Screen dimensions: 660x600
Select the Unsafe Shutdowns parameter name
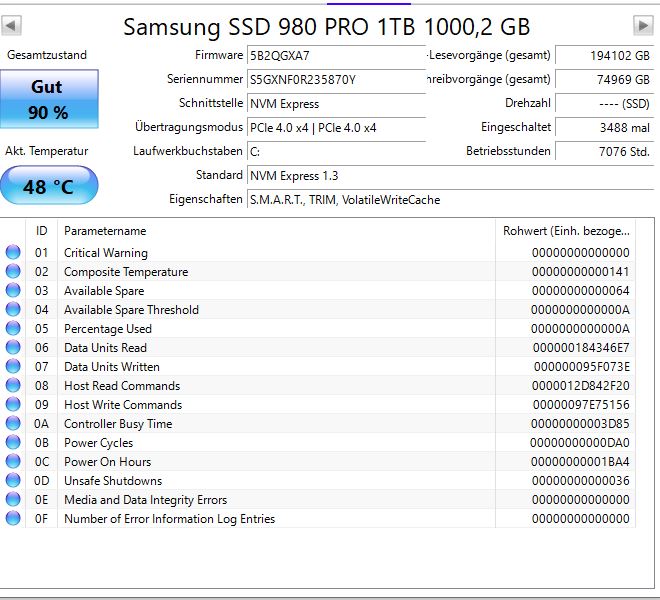tap(113, 480)
